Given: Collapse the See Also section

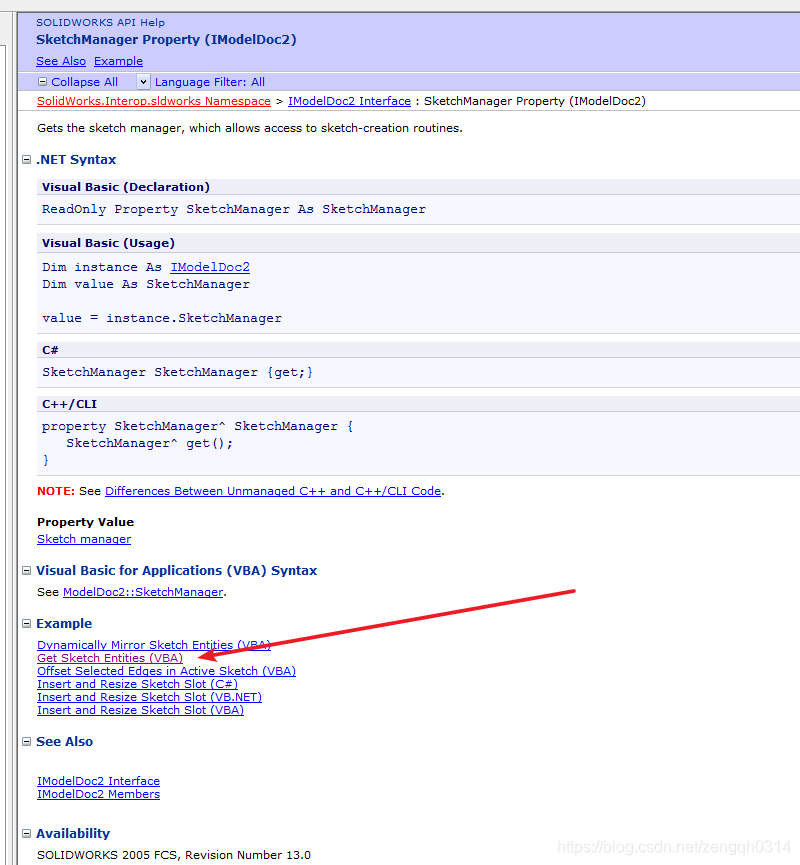Looking at the screenshot, I should point(26,741).
